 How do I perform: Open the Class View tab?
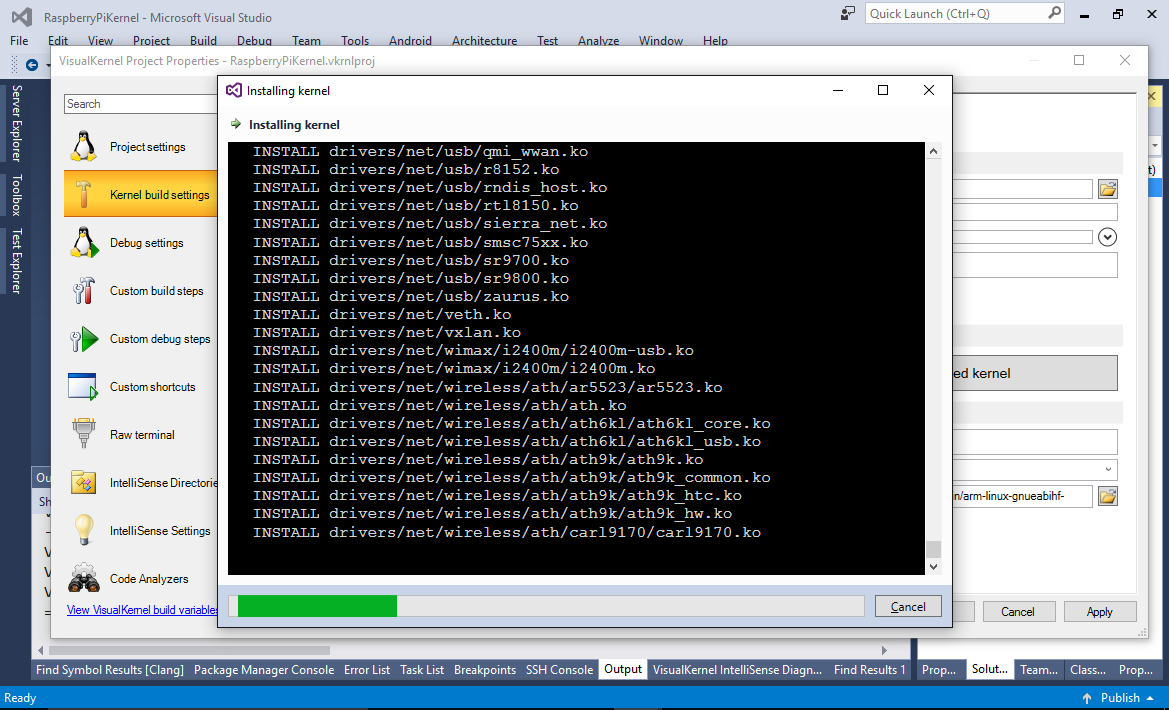click(1088, 670)
